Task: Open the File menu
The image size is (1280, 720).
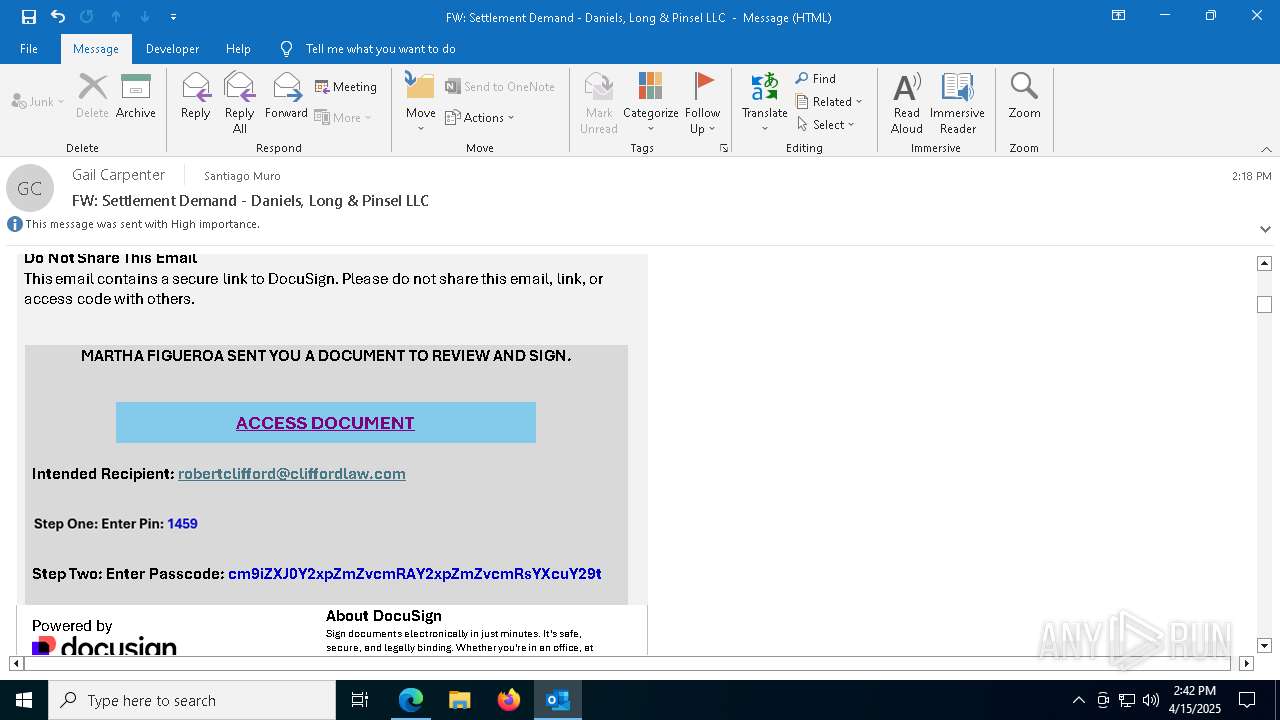Action: click(x=29, y=49)
